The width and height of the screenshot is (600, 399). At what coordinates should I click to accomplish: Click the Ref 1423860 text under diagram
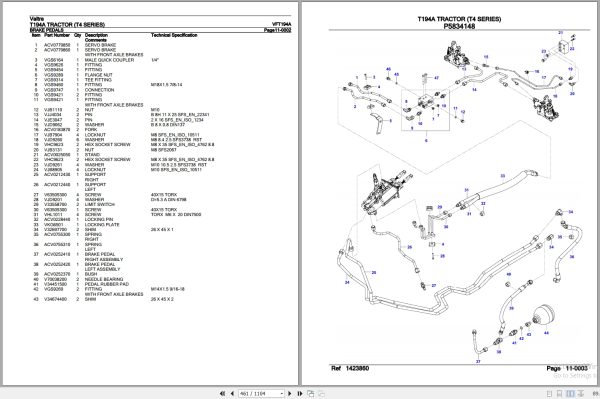pos(350,368)
